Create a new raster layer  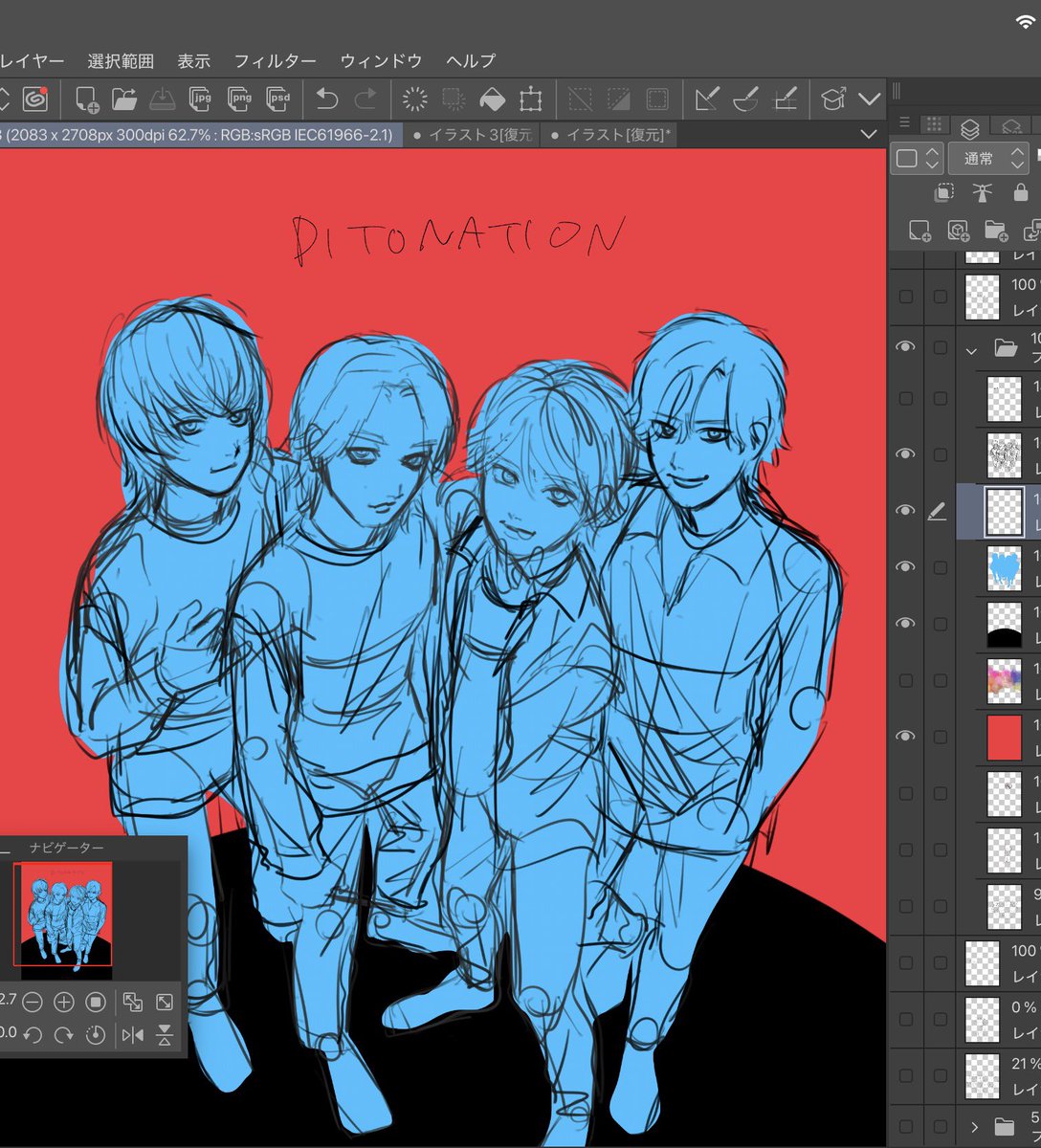pyautogui.click(x=919, y=231)
